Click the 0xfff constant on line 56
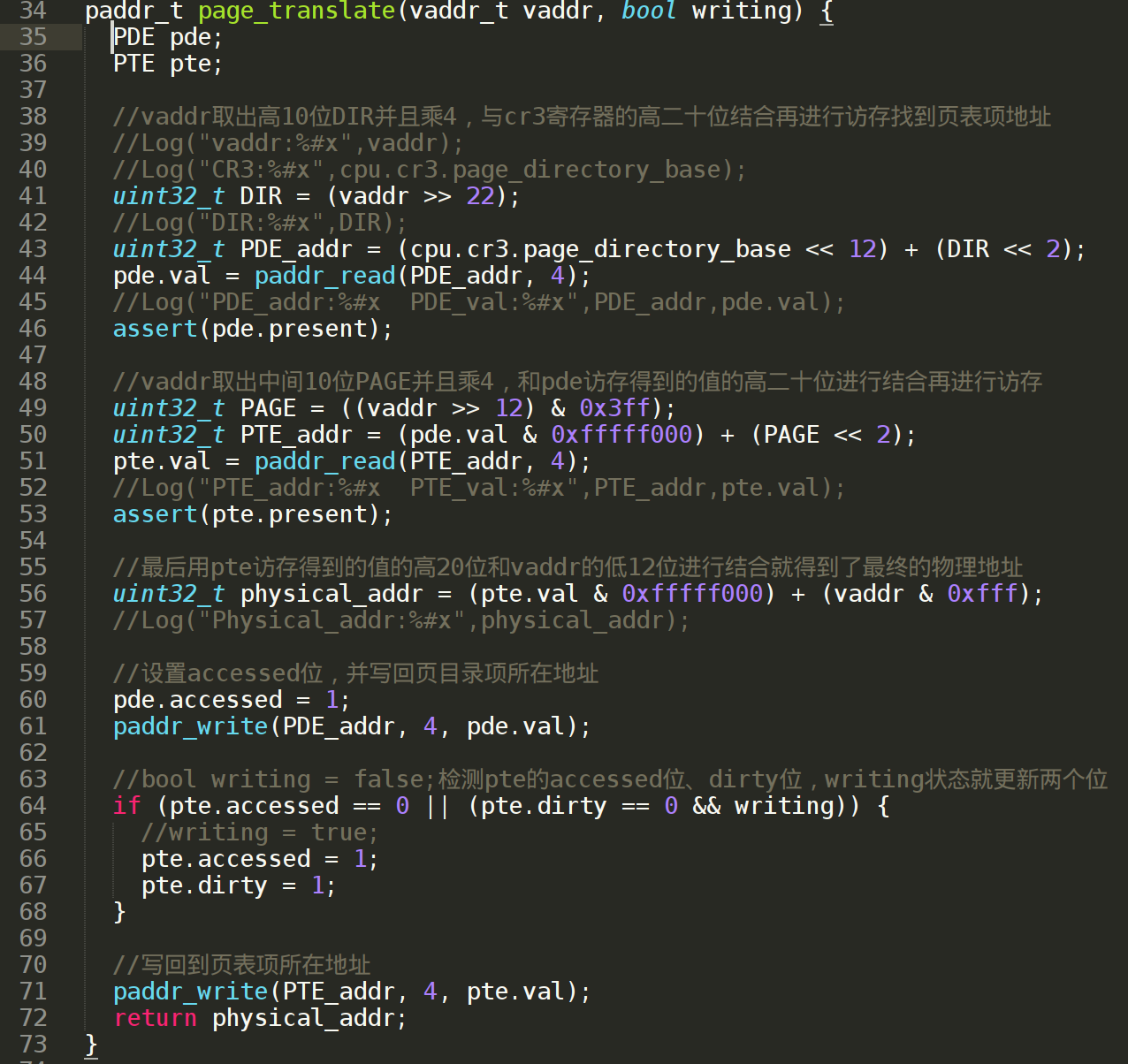1128x1064 pixels. click(982, 594)
